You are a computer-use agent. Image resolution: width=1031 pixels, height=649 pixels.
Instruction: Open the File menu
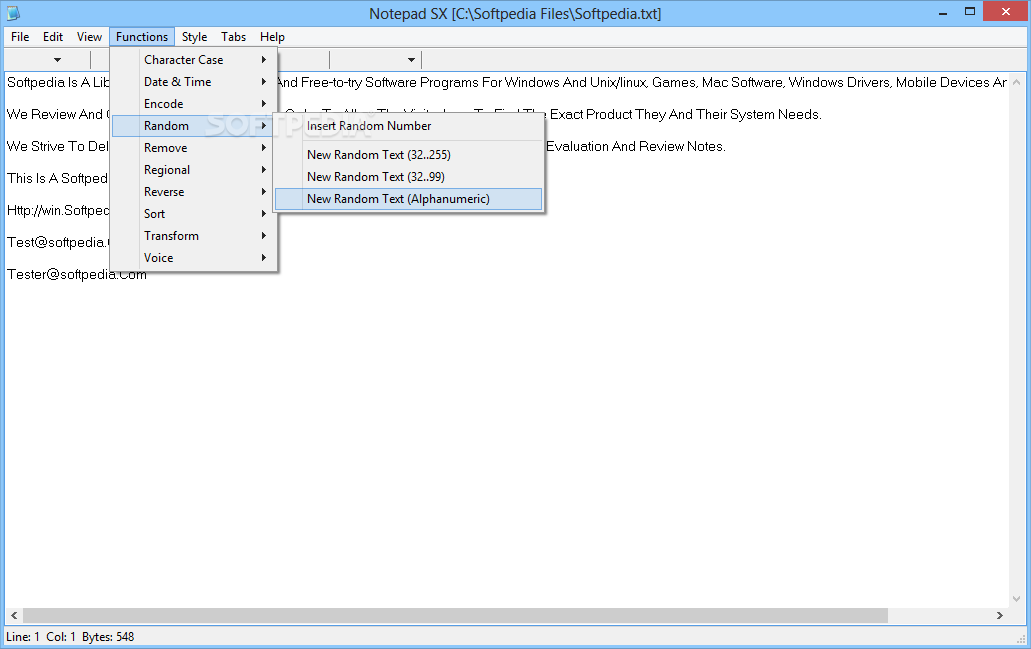(20, 37)
